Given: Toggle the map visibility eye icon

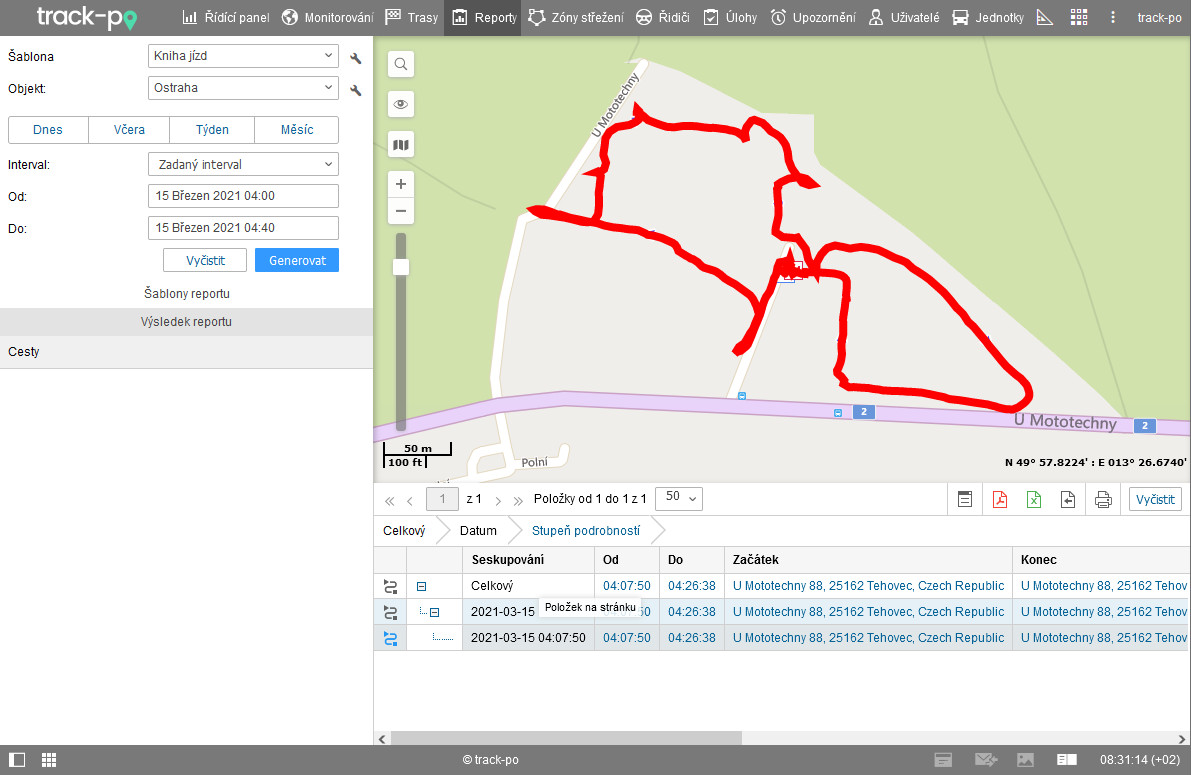Looking at the screenshot, I should 401,105.
